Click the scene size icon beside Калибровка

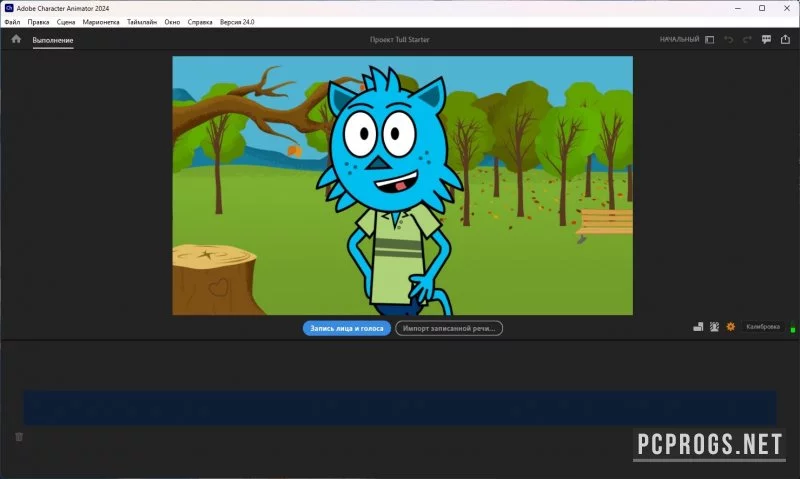point(698,326)
